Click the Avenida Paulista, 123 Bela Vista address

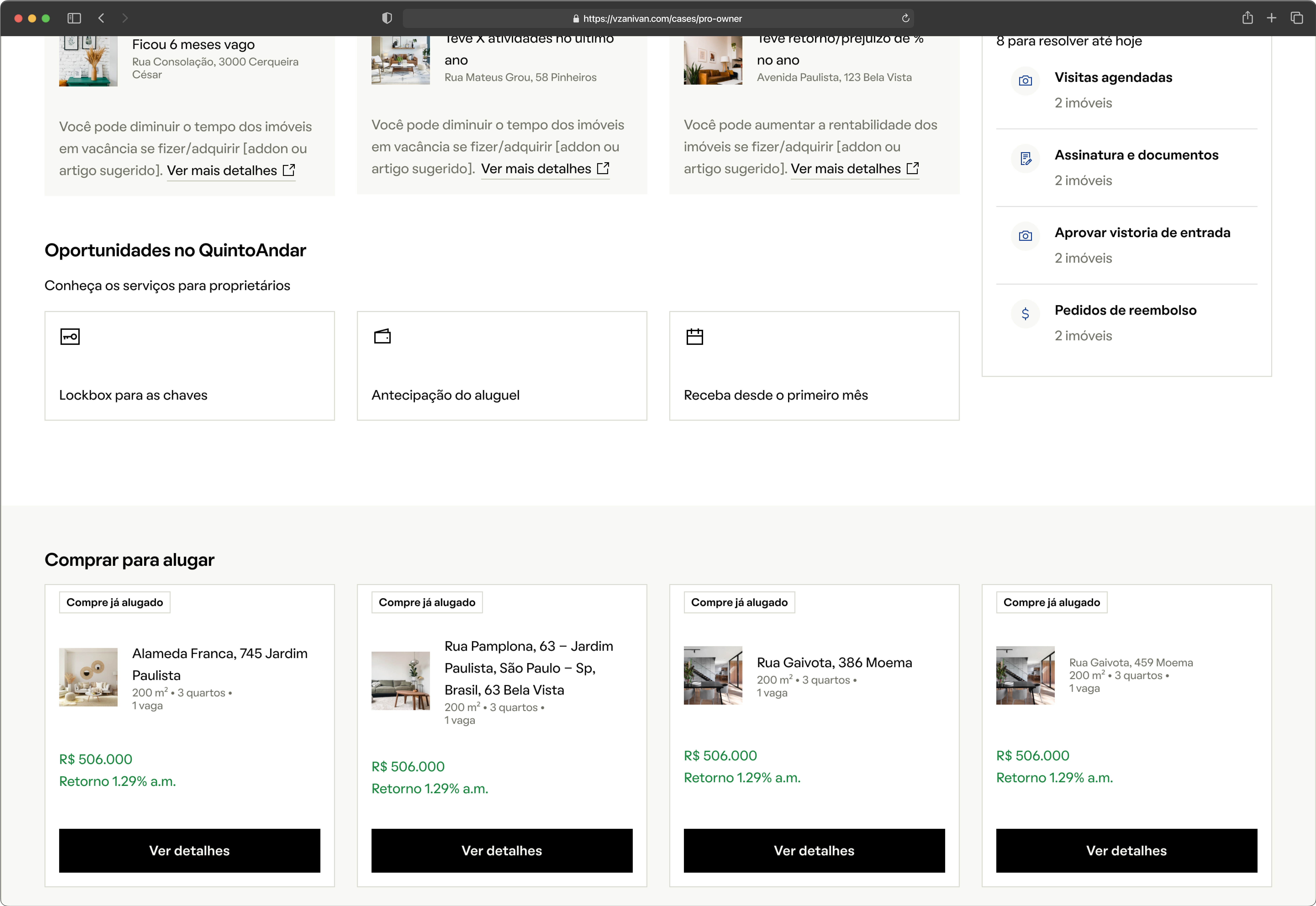(x=835, y=77)
